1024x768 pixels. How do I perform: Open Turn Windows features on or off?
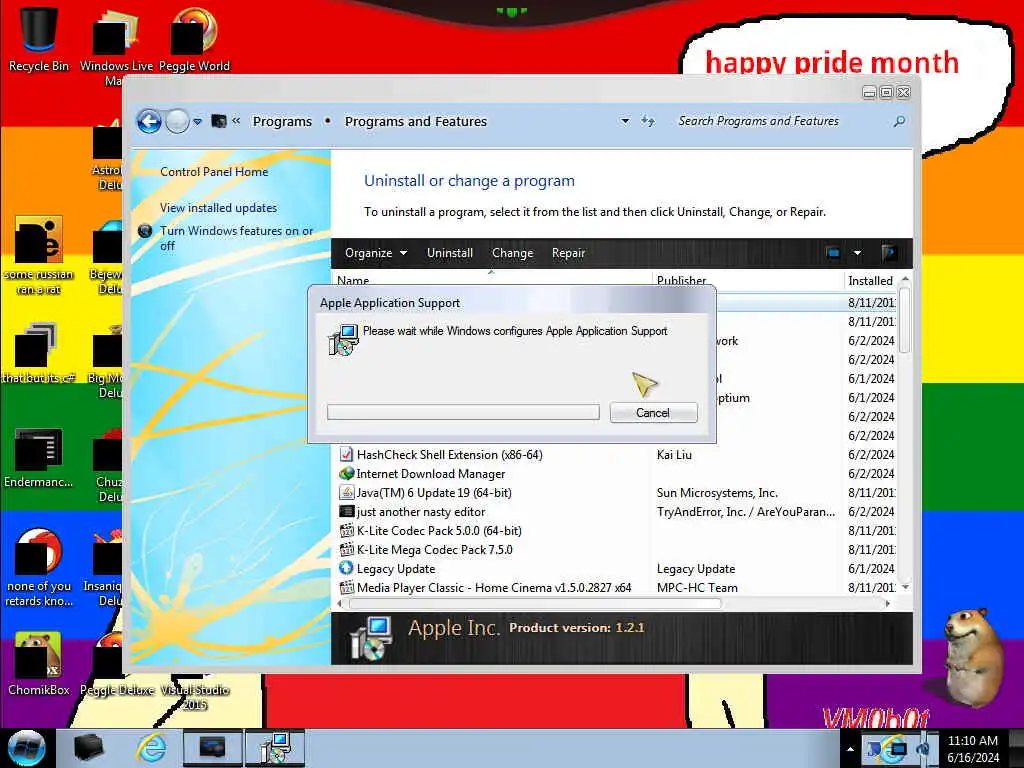[x=236, y=238]
